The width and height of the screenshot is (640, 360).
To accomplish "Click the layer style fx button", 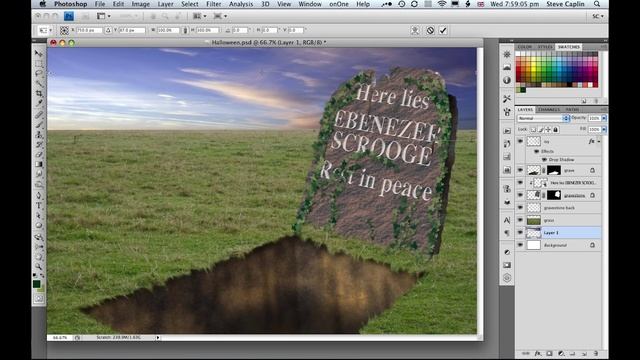I will pos(538,353).
